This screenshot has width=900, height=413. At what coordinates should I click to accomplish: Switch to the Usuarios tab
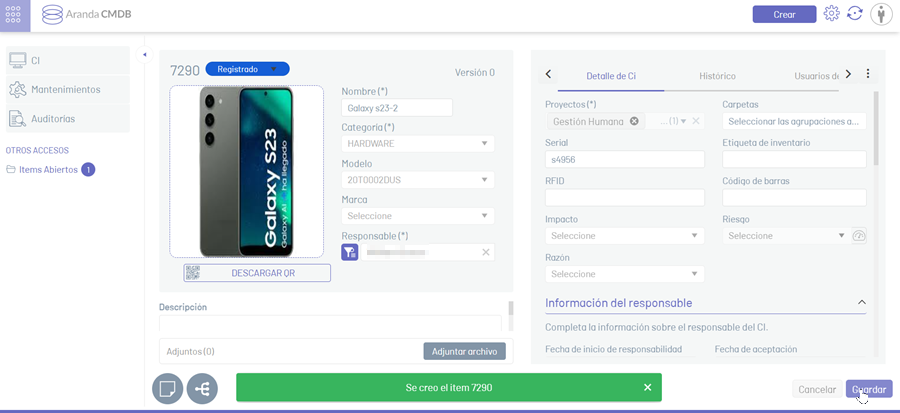click(x=817, y=76)
